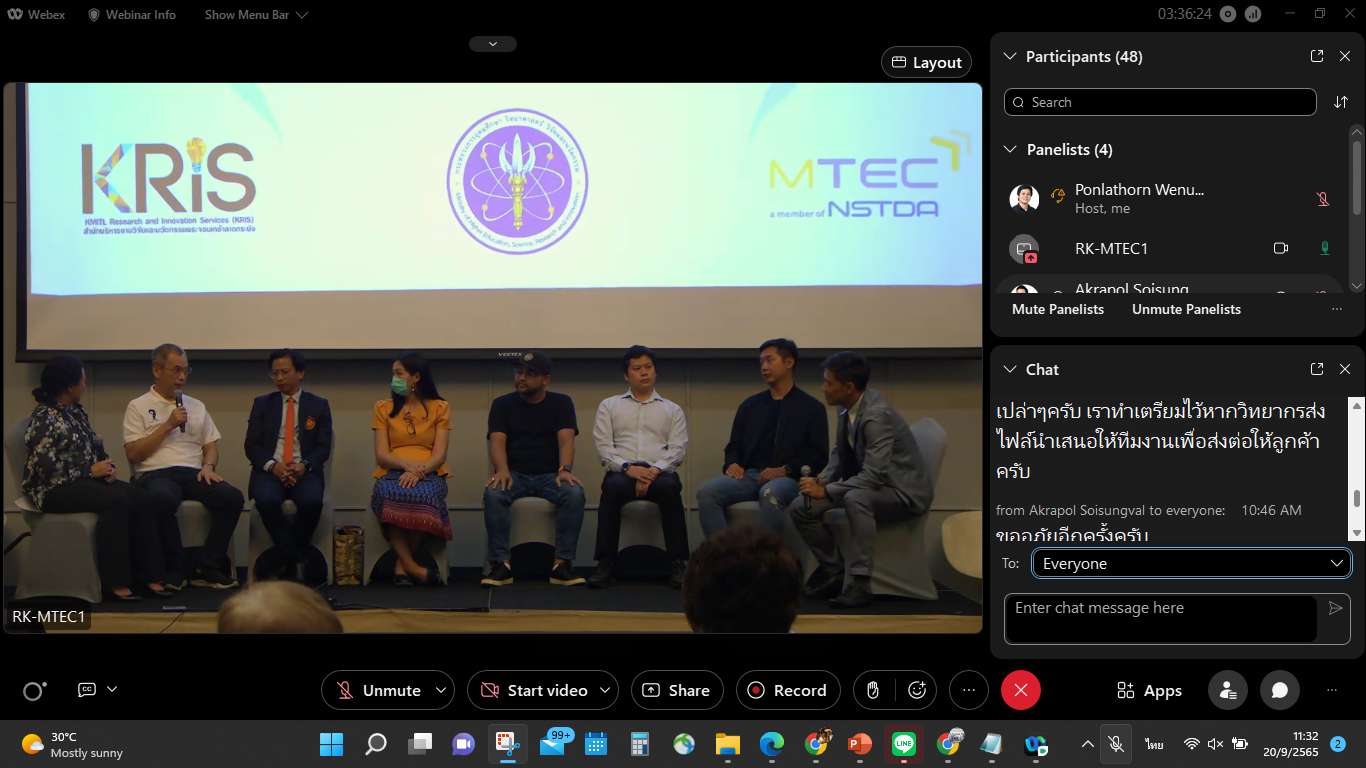Close the Participants panel

click(1345, 57)
